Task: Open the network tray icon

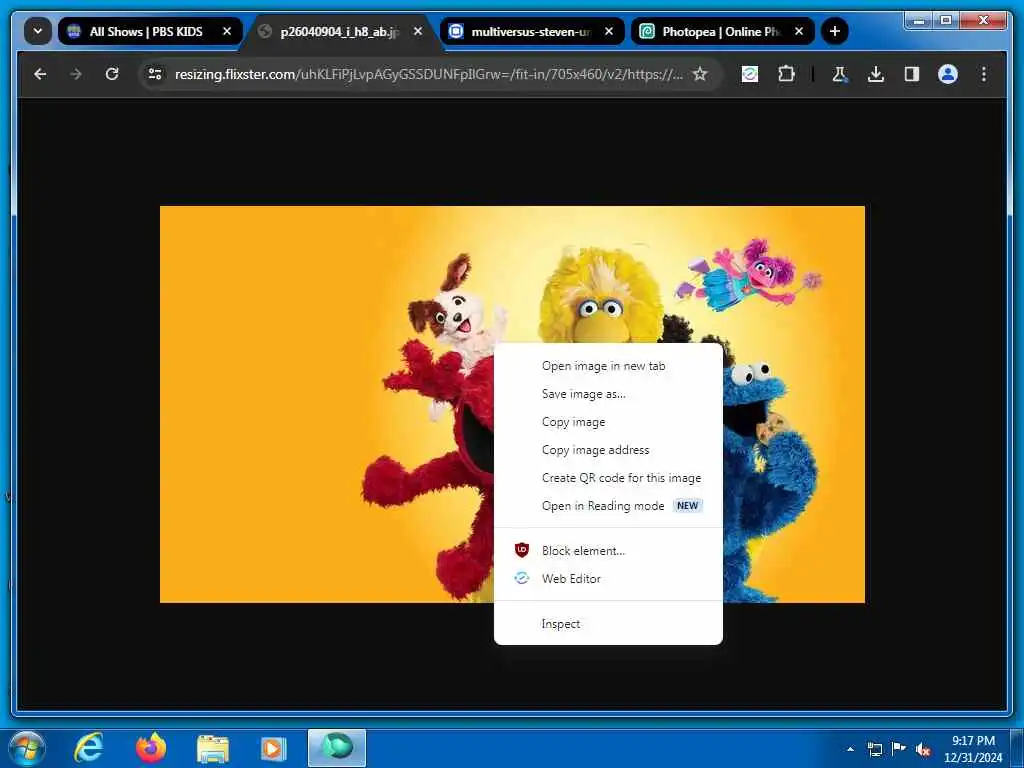Action: (x=874, y=749)
